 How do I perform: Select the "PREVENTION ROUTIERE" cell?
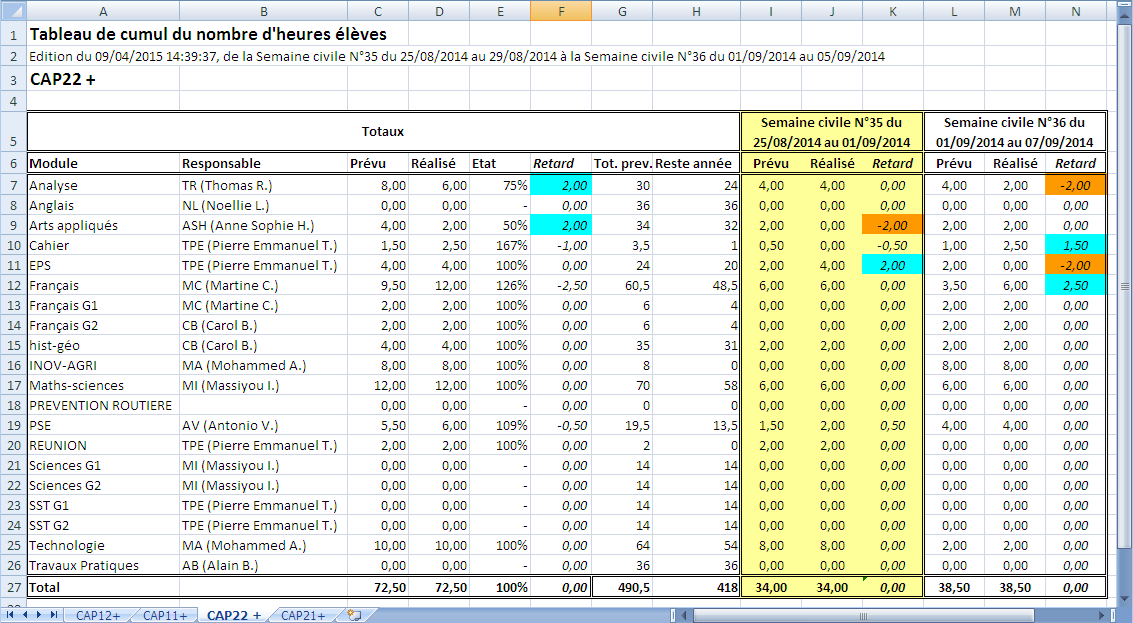(x=103, y=405)
